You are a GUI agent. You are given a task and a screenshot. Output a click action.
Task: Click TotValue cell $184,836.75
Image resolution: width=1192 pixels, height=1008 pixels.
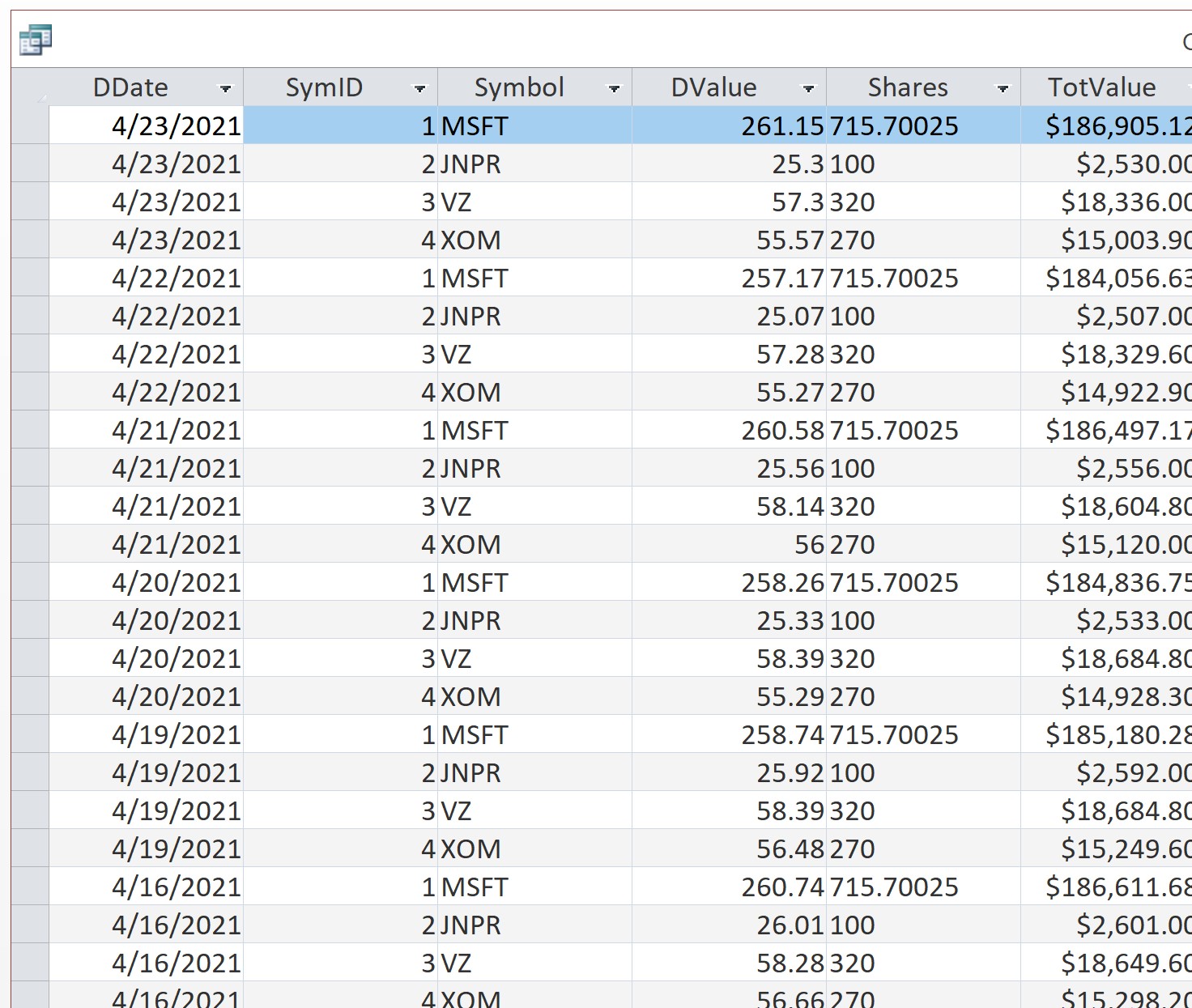pos(1106,582)
